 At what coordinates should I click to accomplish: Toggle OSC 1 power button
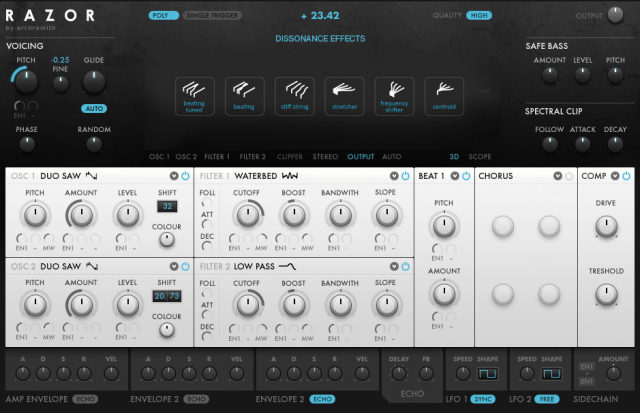click(x=185, y=176)
